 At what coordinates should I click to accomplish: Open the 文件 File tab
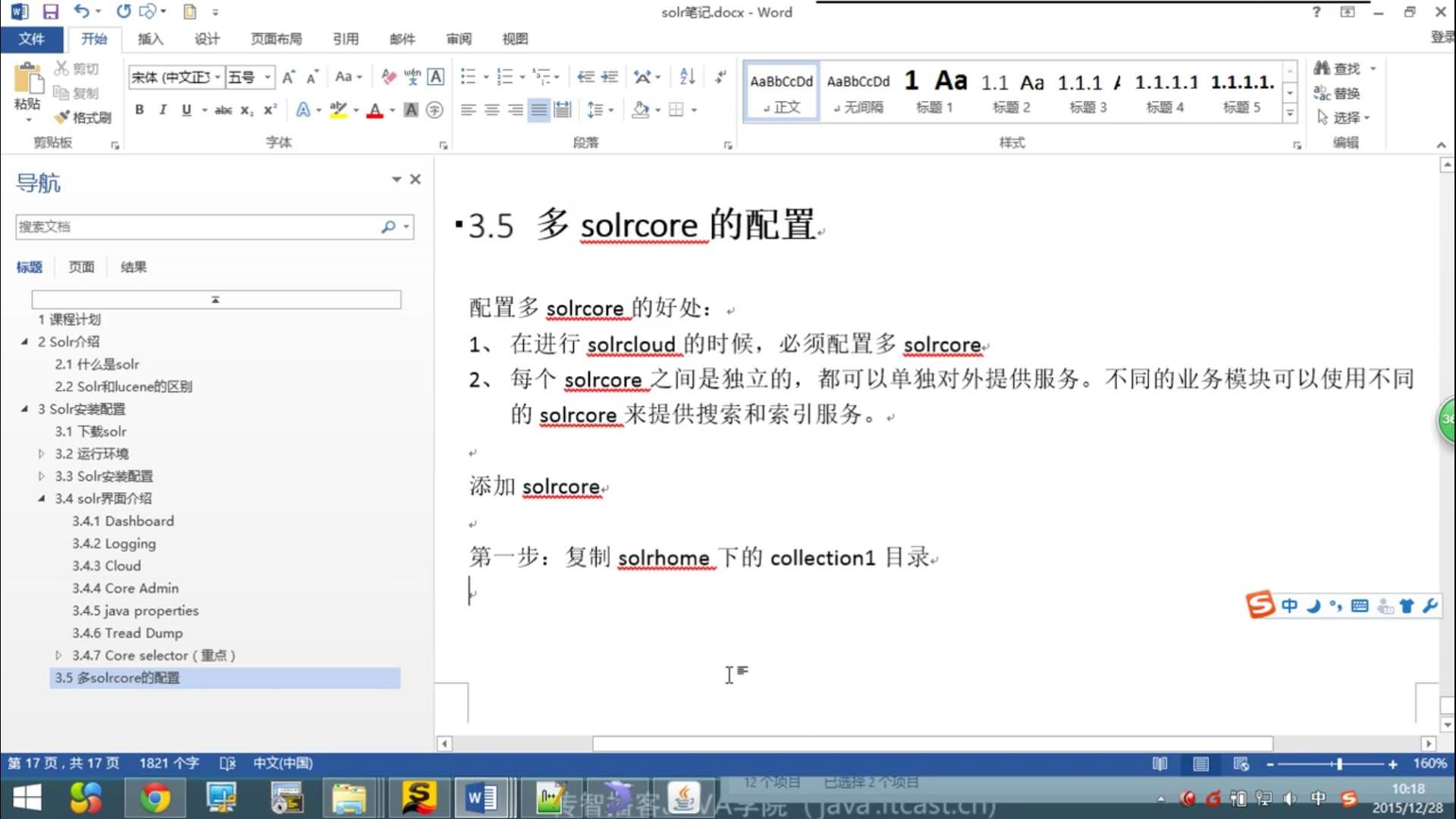(32, 39)
